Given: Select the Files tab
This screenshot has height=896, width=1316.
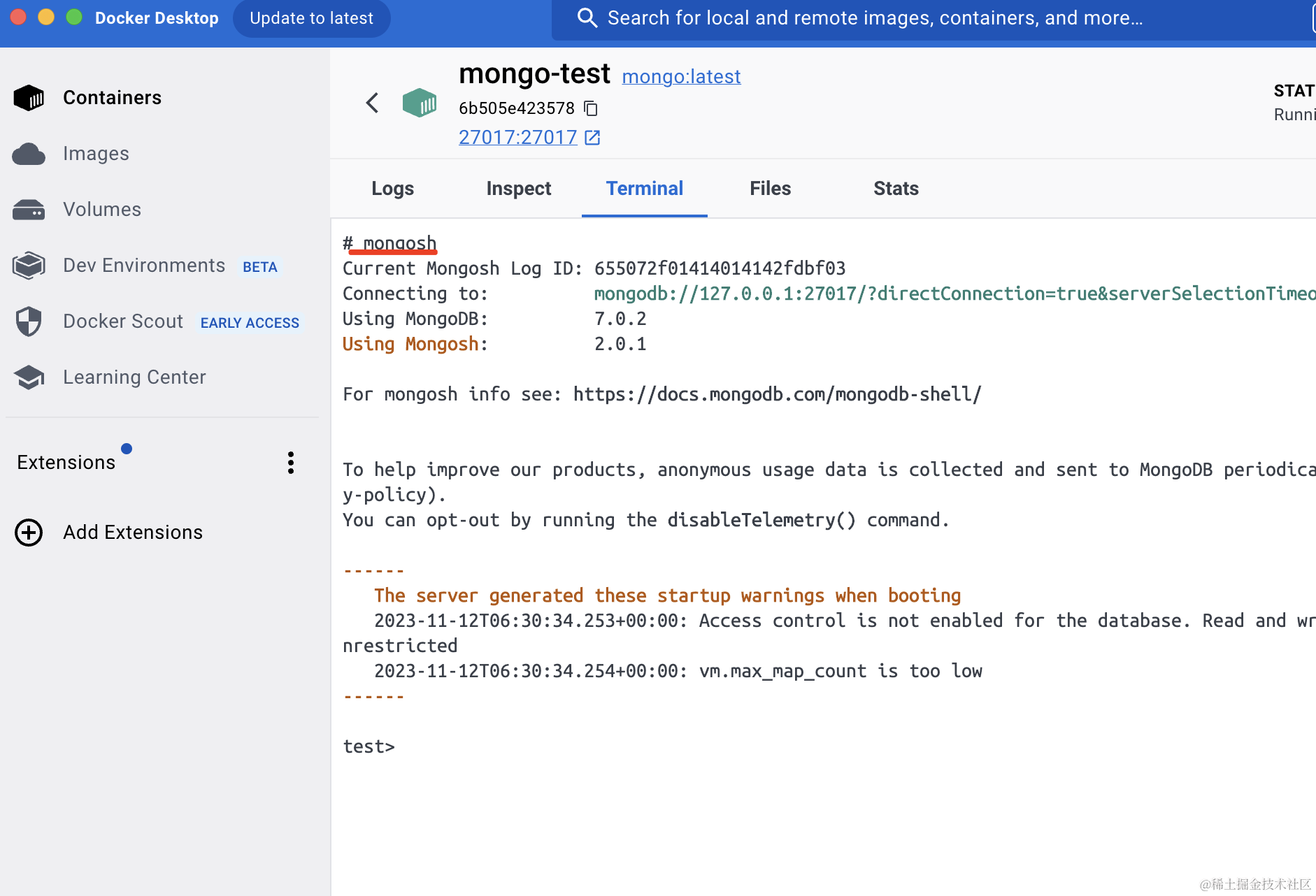Looking at the screenshot, I should click(770, 189).
